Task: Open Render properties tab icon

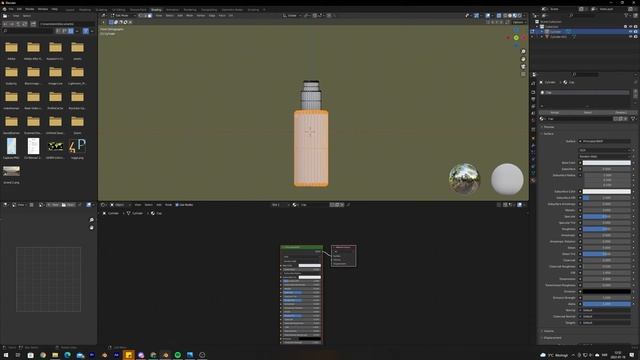Action: pyautogui.click(x=533, y=92)
